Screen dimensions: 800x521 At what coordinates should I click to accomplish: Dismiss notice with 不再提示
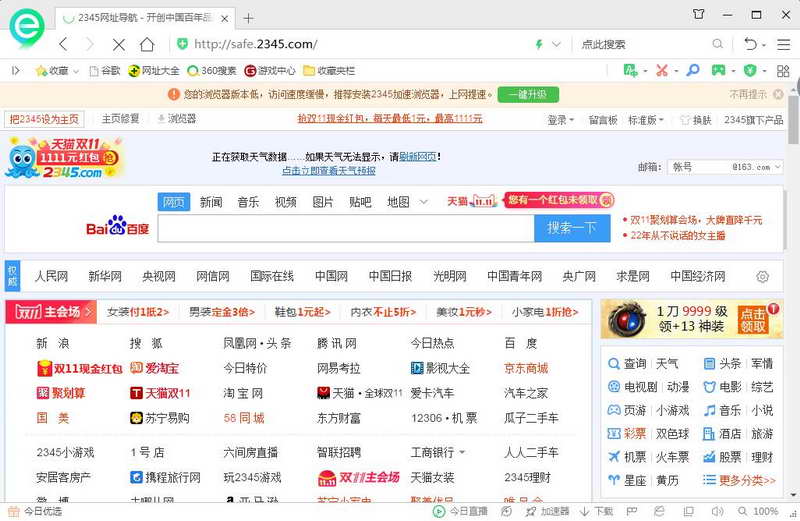(747, 94)
